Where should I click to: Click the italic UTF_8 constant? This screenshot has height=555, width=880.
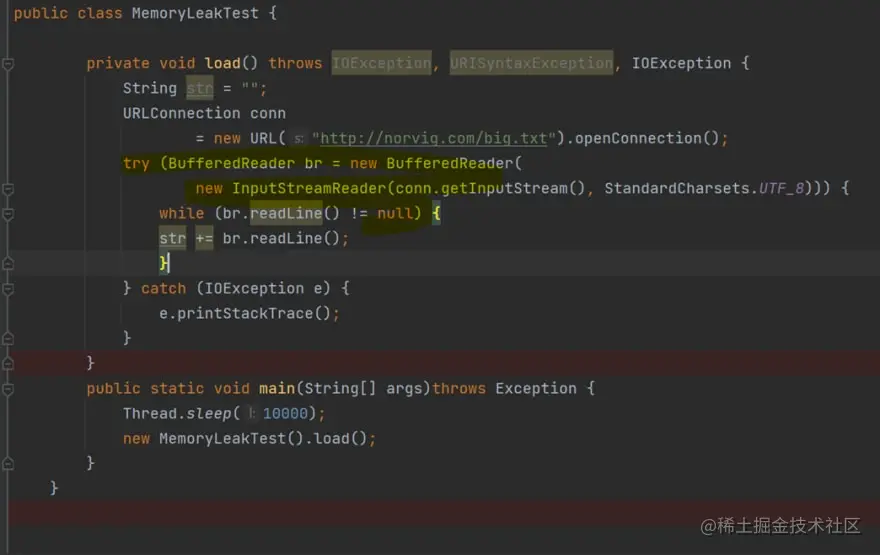coord(782,188)
